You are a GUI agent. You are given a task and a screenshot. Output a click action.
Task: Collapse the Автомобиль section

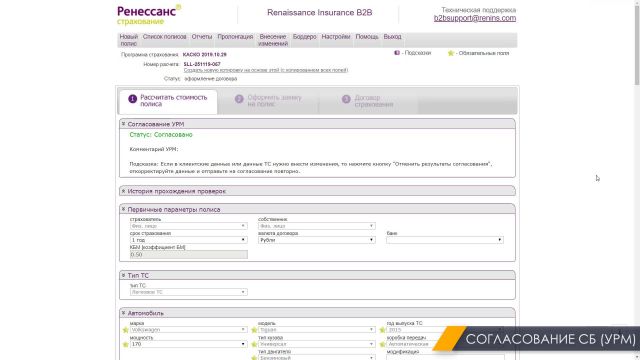[x=123, y=313]
